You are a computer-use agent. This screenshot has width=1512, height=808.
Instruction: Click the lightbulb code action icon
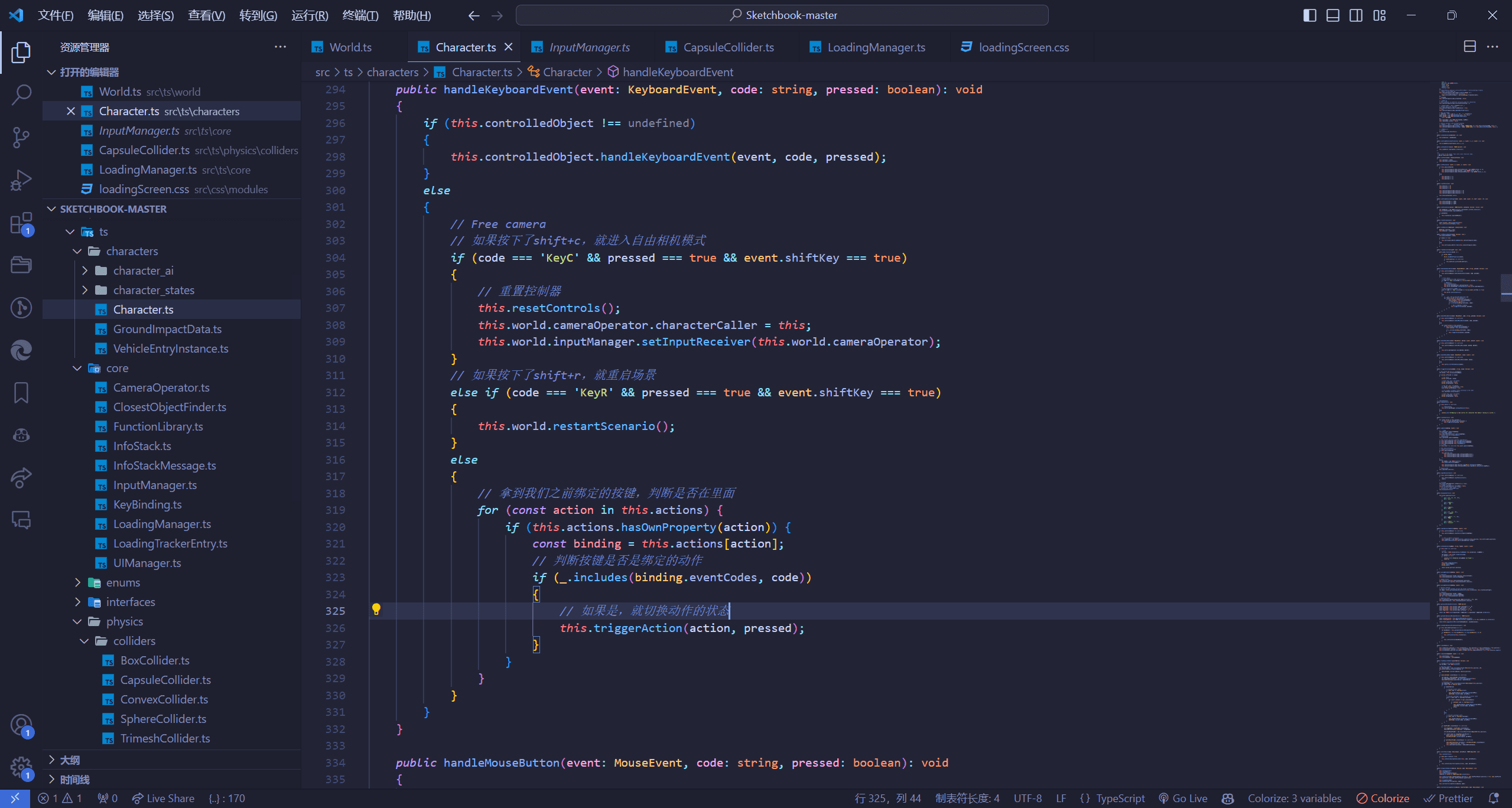click(x=376, y=610)
